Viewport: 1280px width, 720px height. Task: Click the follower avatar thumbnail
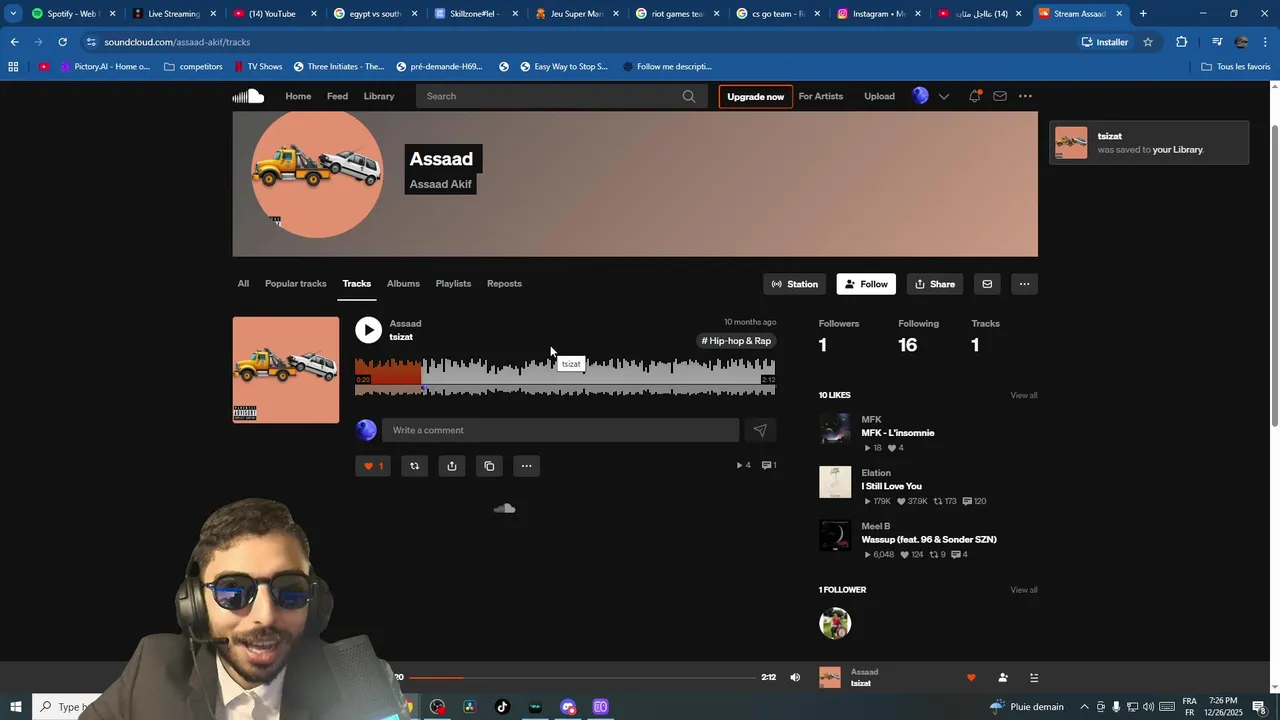click(x=835, y=623)
